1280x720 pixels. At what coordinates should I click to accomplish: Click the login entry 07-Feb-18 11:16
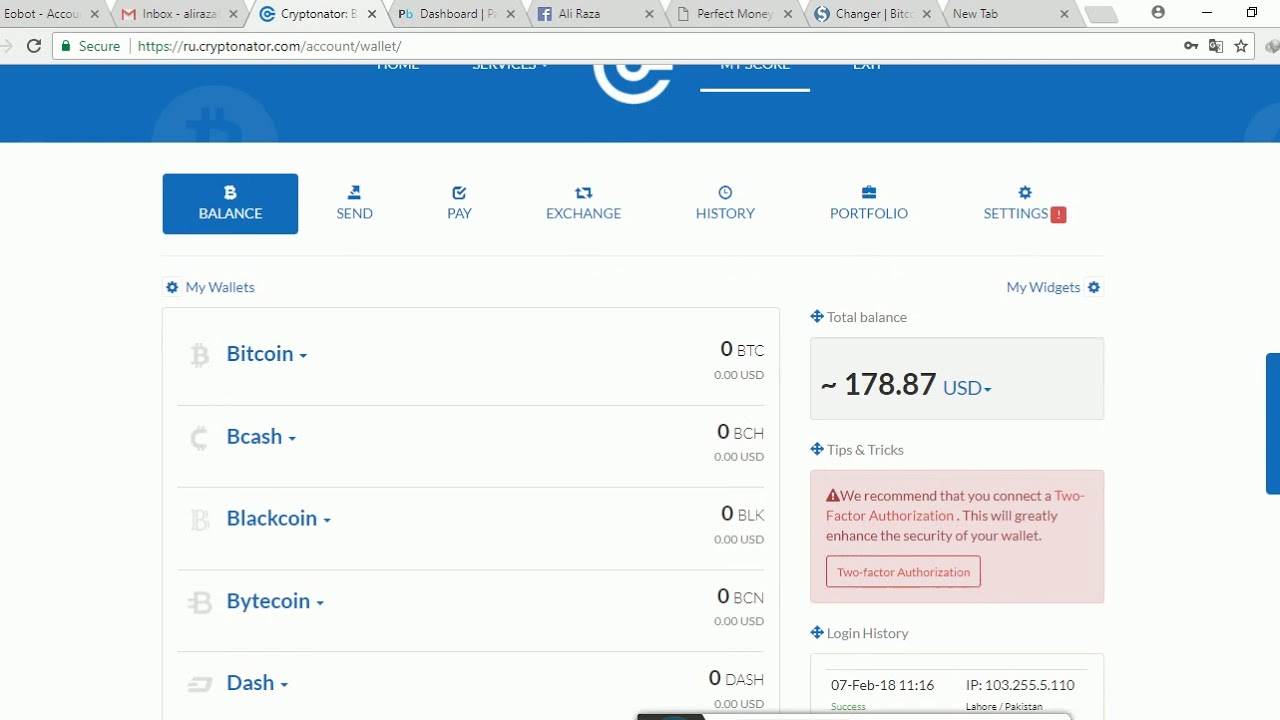pos(882,685)
